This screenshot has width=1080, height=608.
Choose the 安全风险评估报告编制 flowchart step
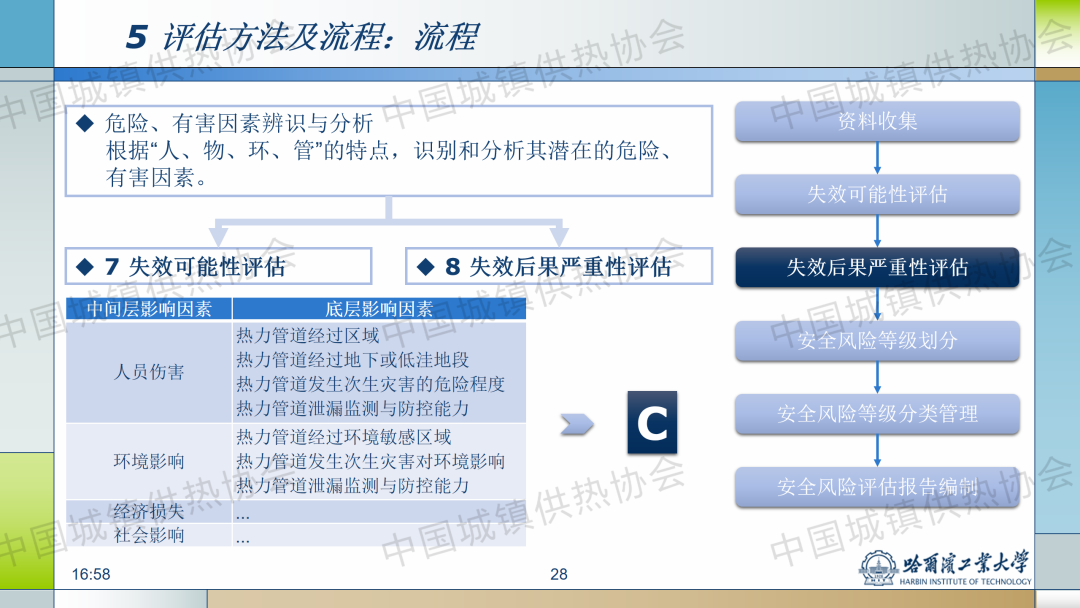pos(877,487)
